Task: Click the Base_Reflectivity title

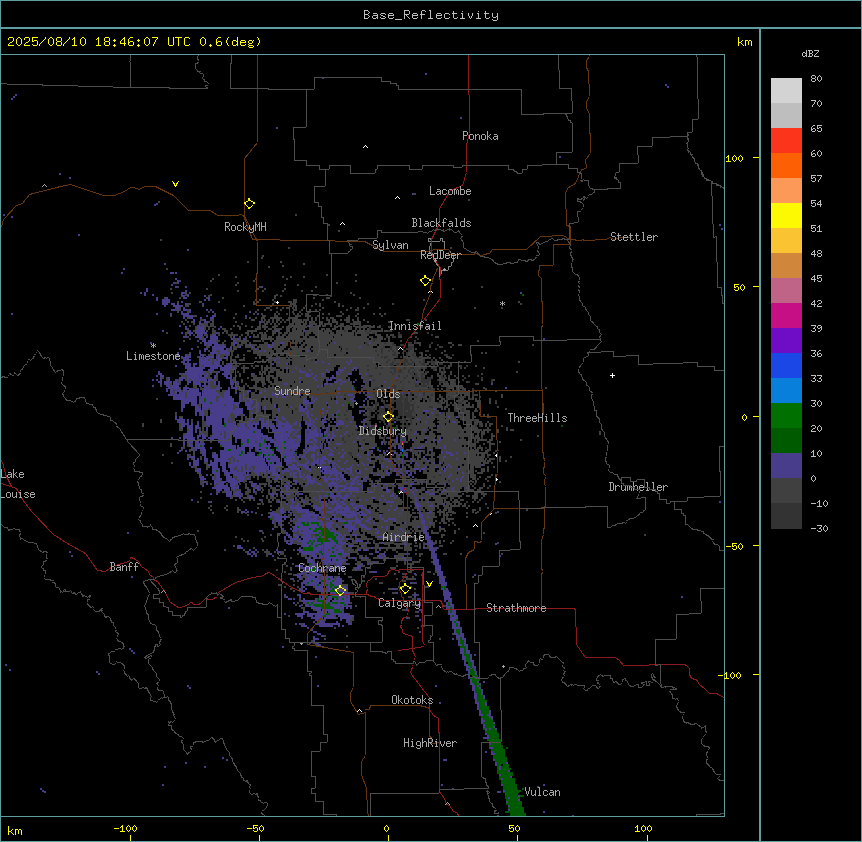Action: 431,15
